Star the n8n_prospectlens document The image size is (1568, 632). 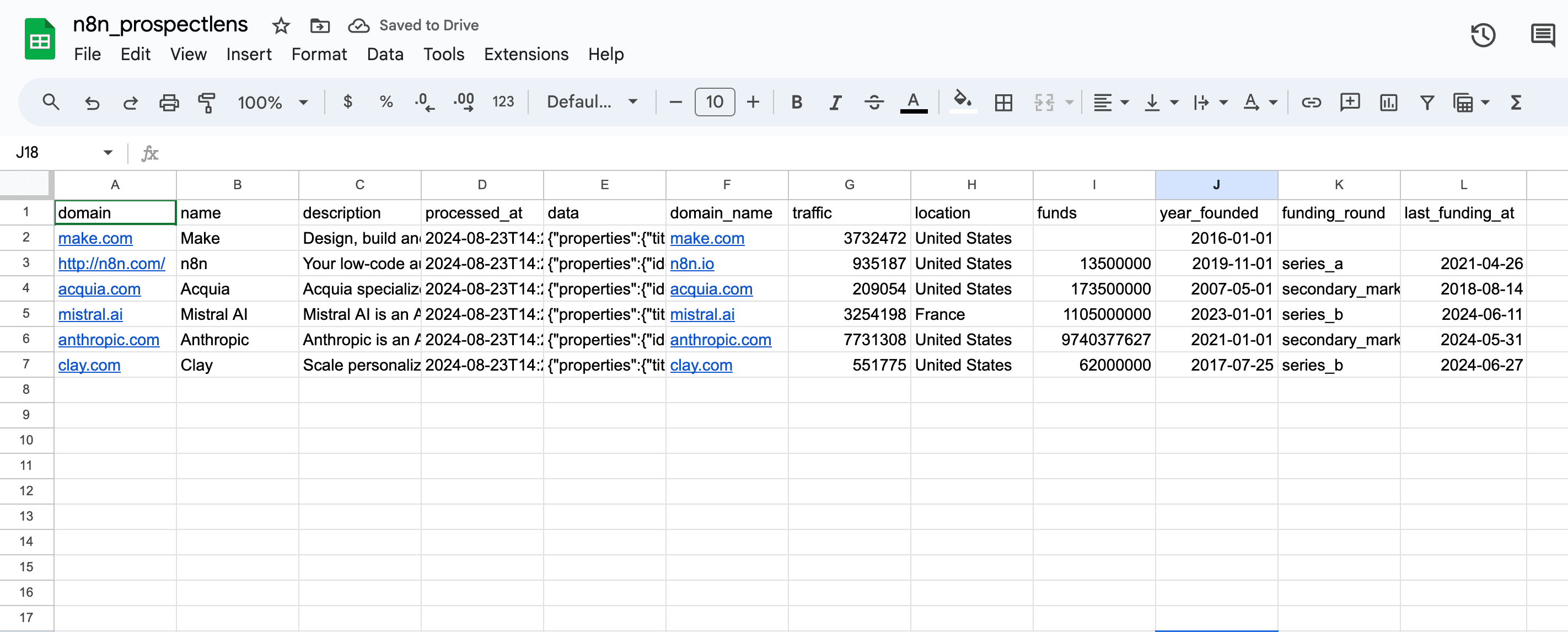281,25
